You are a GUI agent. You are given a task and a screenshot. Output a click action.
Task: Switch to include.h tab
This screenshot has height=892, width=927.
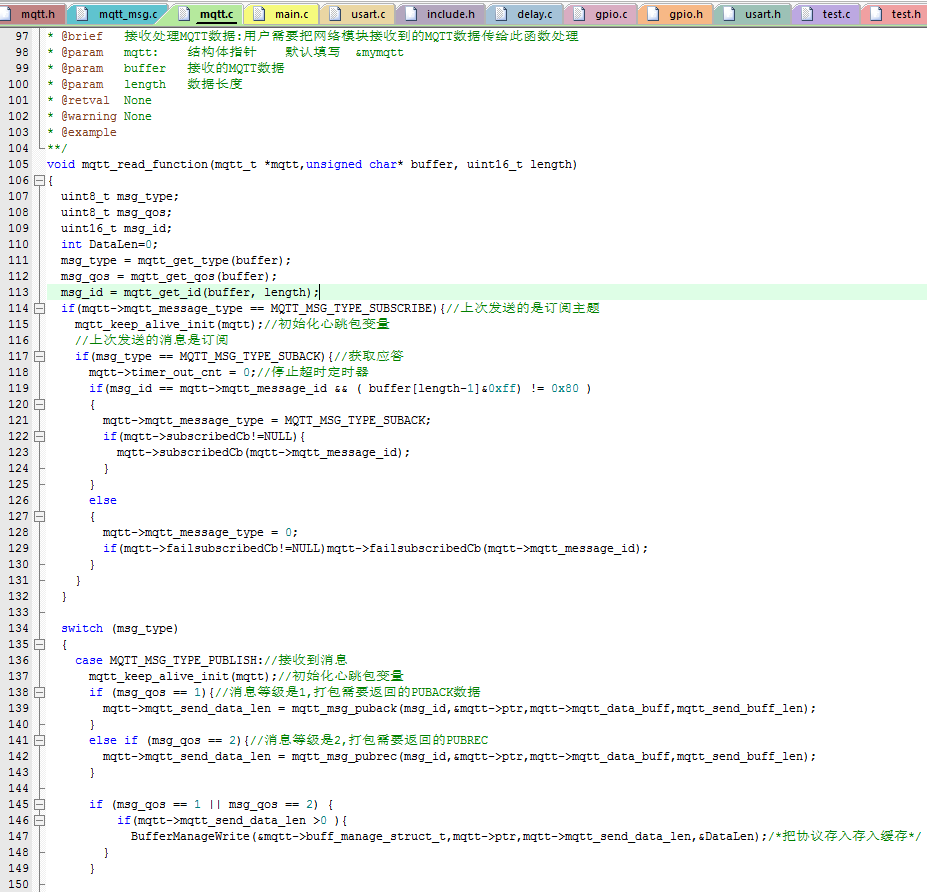point(440,14)
